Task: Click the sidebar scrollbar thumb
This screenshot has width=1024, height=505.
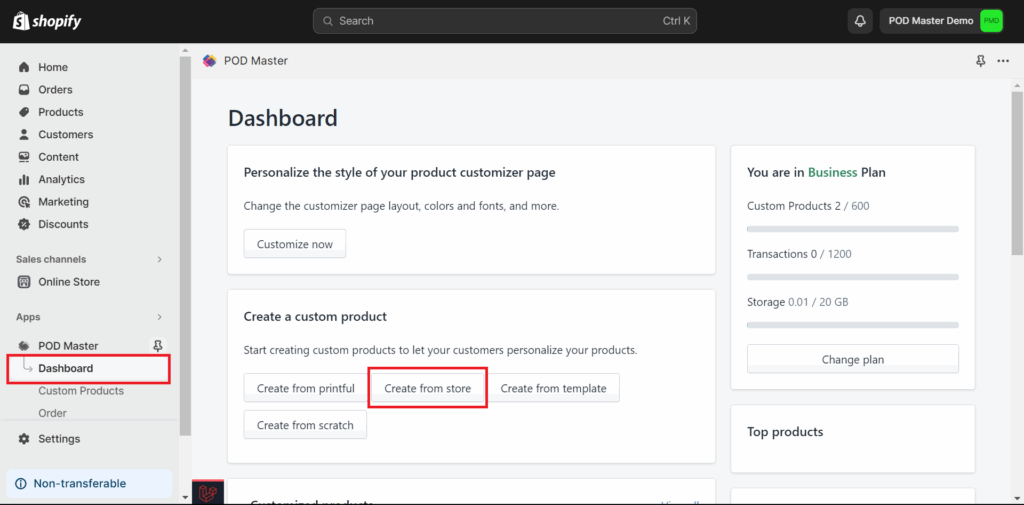Action: 185,248
